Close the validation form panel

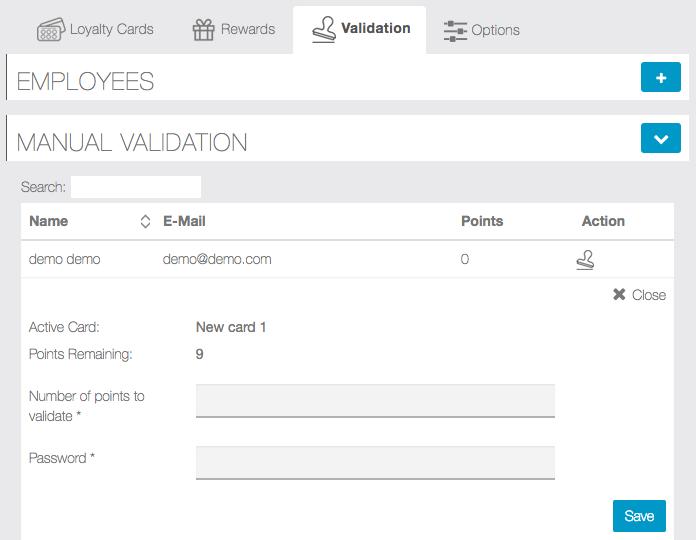(x=639, y=295)
